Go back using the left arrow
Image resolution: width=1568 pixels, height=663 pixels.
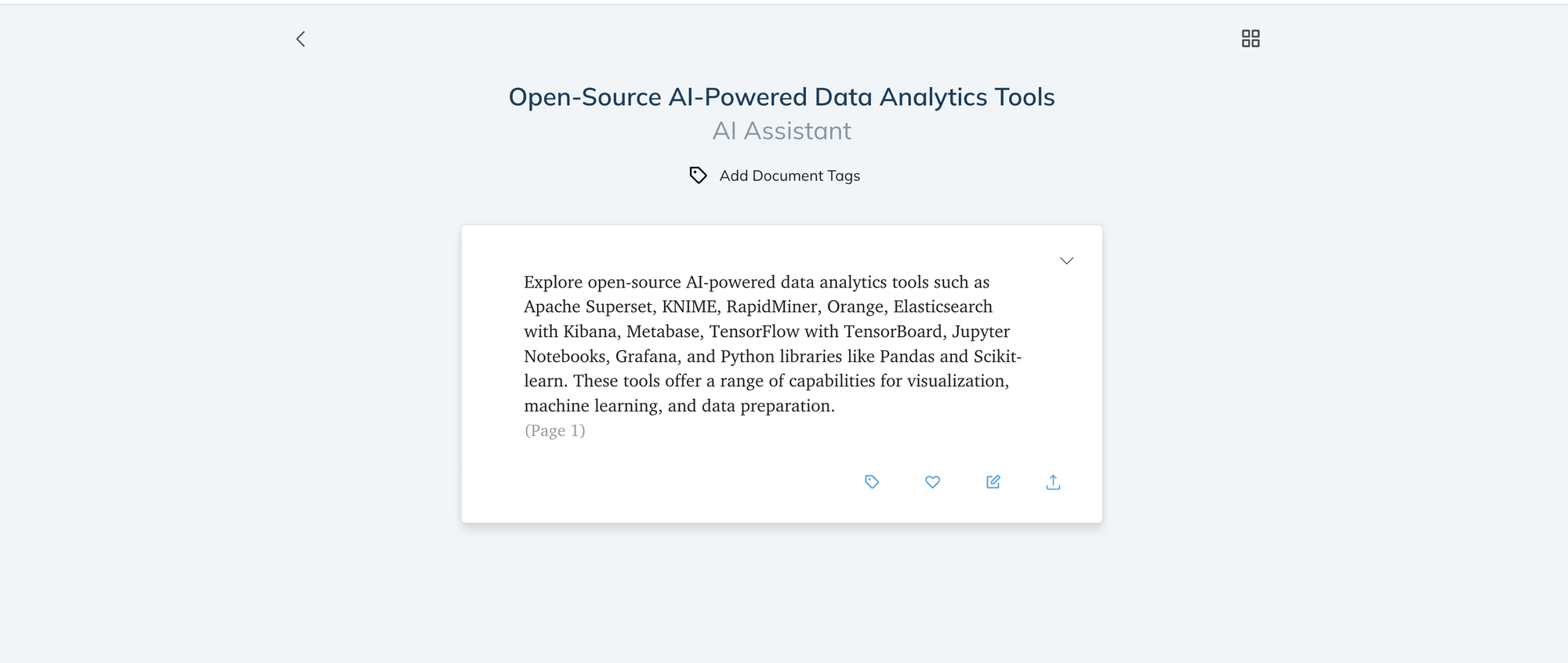(x=300, y=39)
